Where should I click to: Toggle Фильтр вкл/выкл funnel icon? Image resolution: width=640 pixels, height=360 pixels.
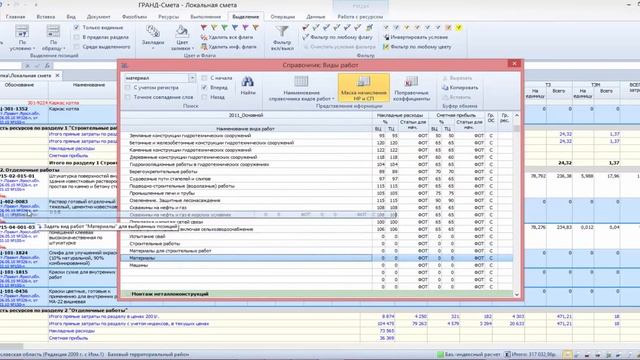point(282,38)
